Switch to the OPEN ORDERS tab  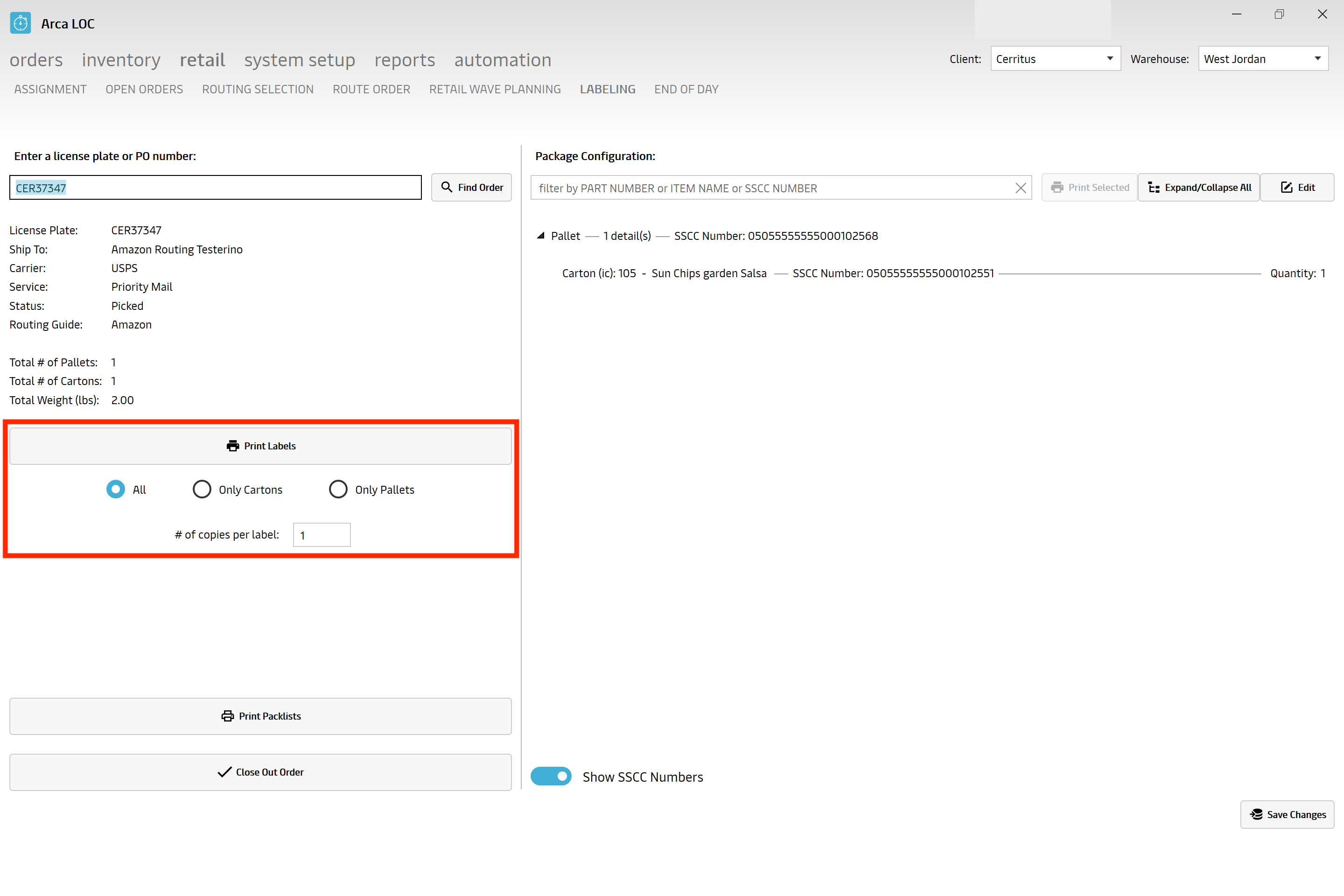144,89
